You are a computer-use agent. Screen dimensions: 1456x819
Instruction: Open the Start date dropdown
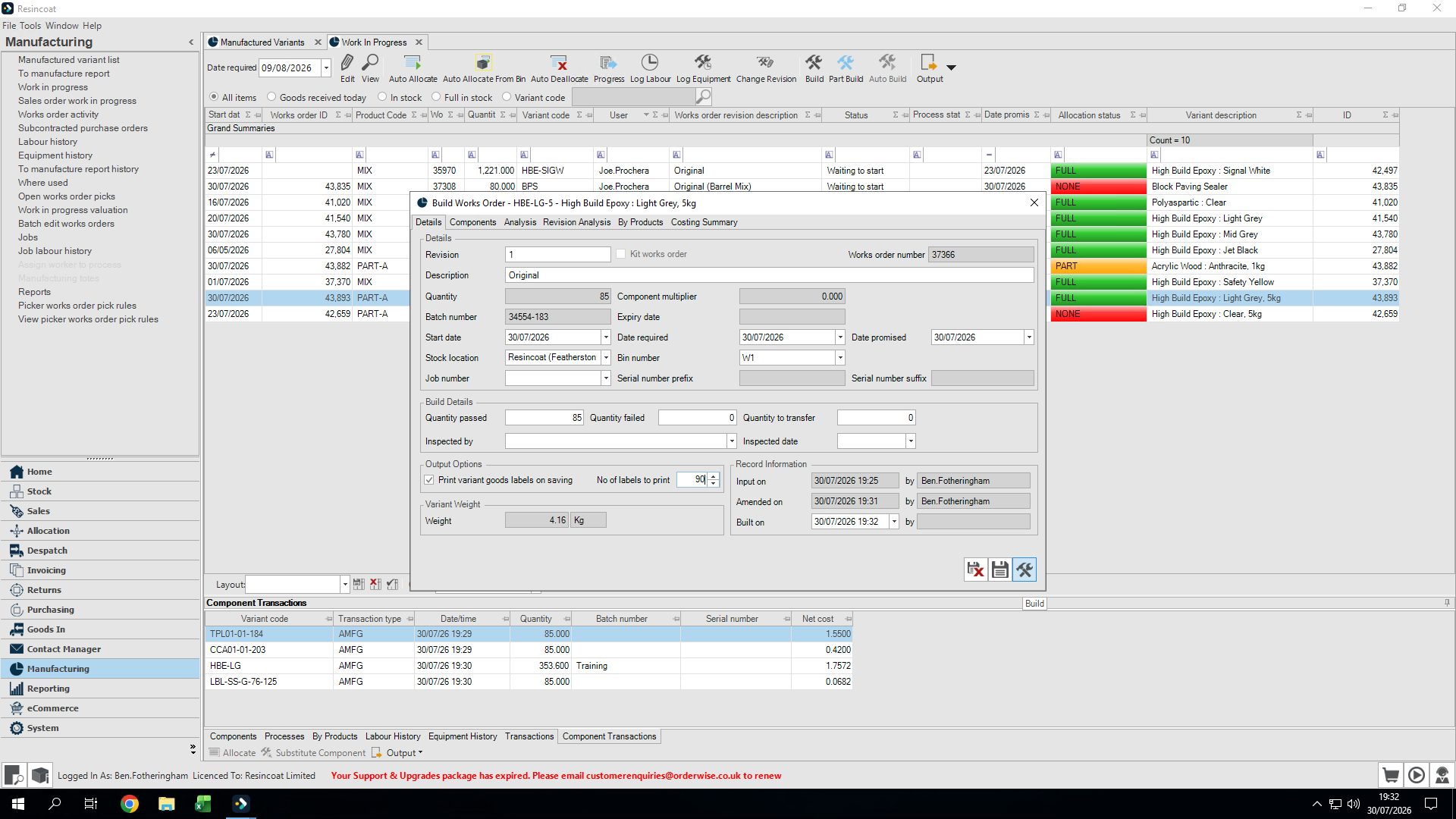(606, 337)
